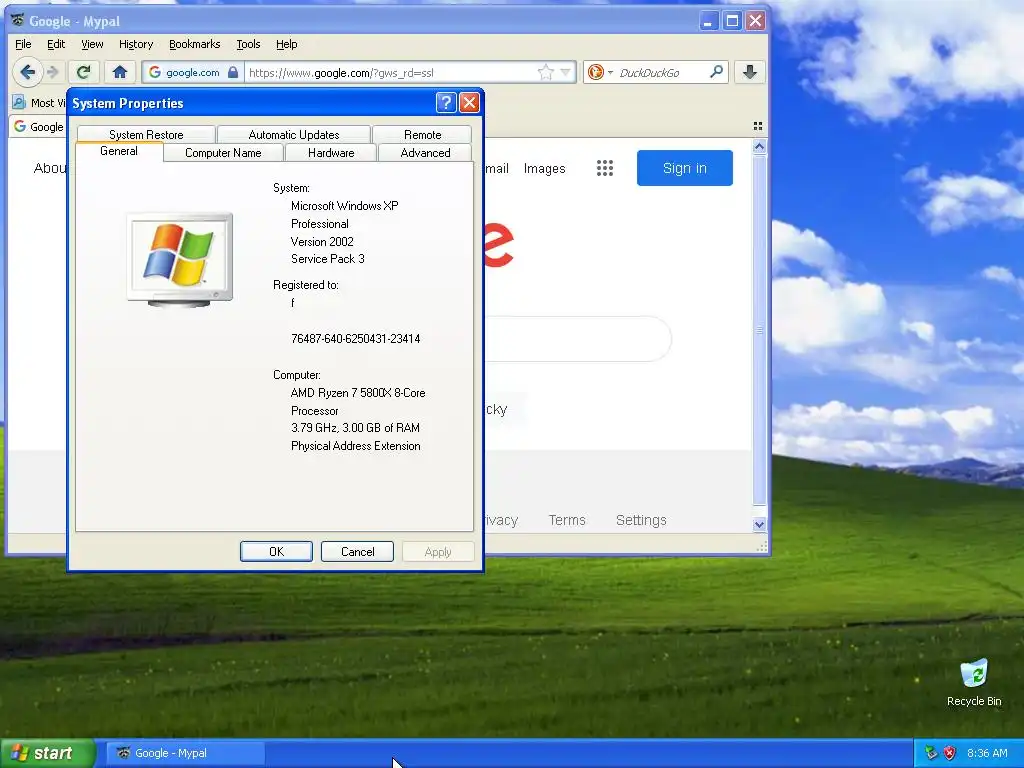Switch to the Automatic Updates tab

(x=294, y=135)
